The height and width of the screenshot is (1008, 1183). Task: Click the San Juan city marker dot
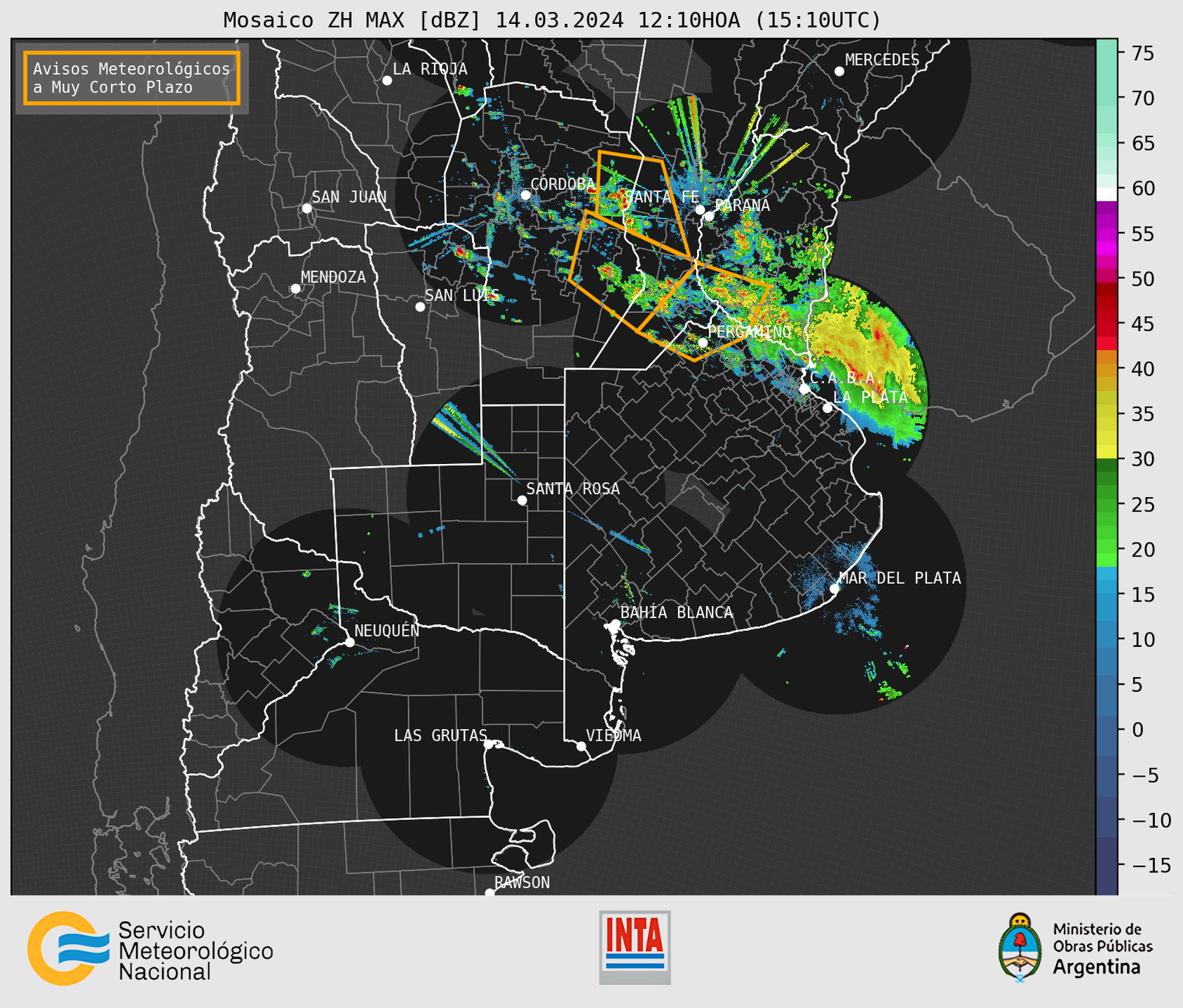point(306,208)
